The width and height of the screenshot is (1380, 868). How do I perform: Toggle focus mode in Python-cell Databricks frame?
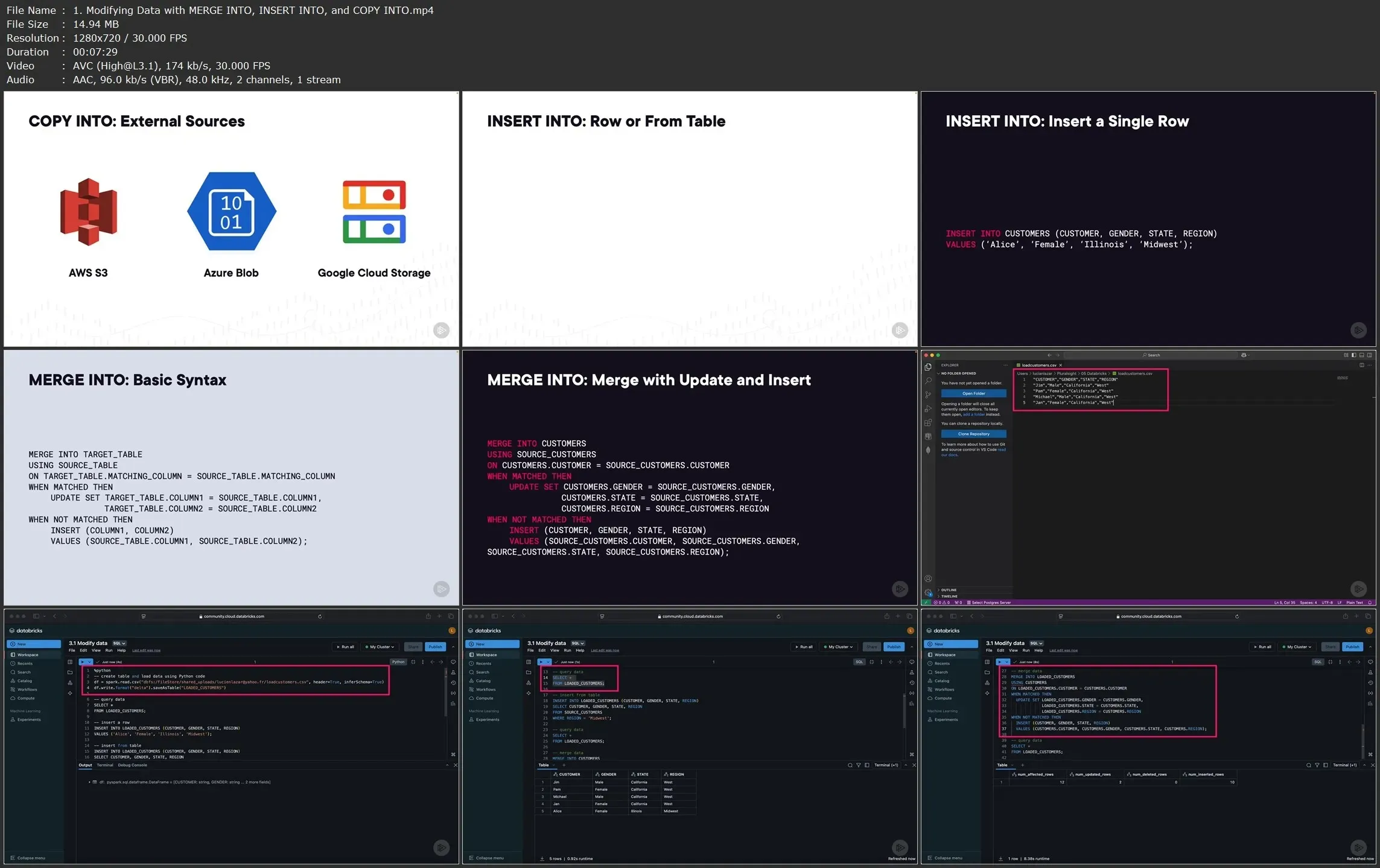click(x=413, y=662)
